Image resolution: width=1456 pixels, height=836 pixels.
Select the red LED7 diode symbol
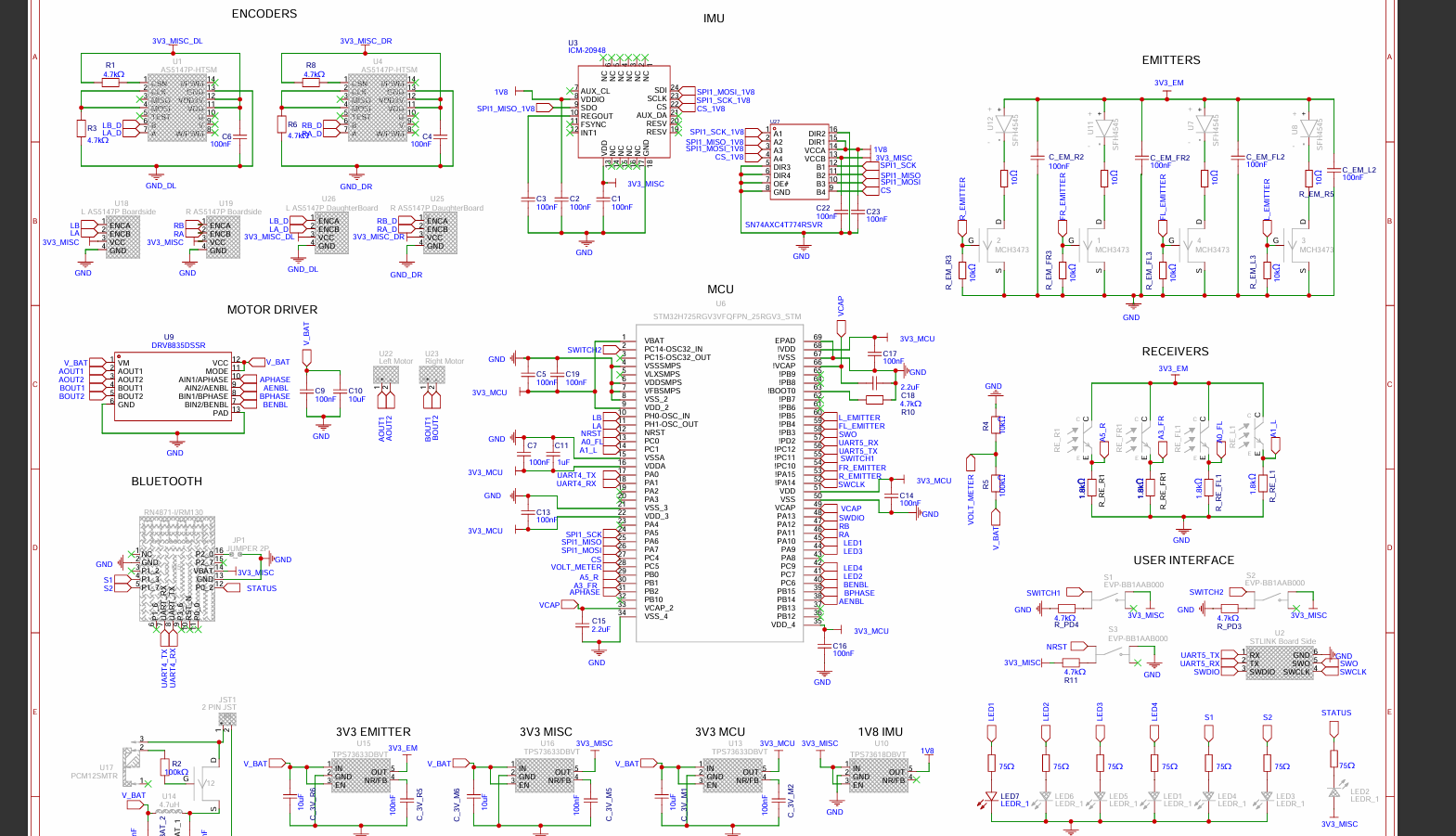pos(991,797)
